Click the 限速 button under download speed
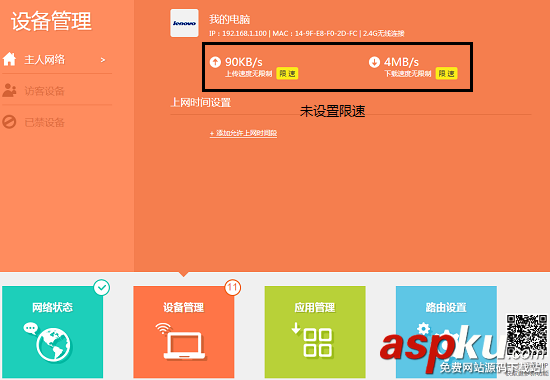Screen dimensions: 550x380 tap(447, 73)
